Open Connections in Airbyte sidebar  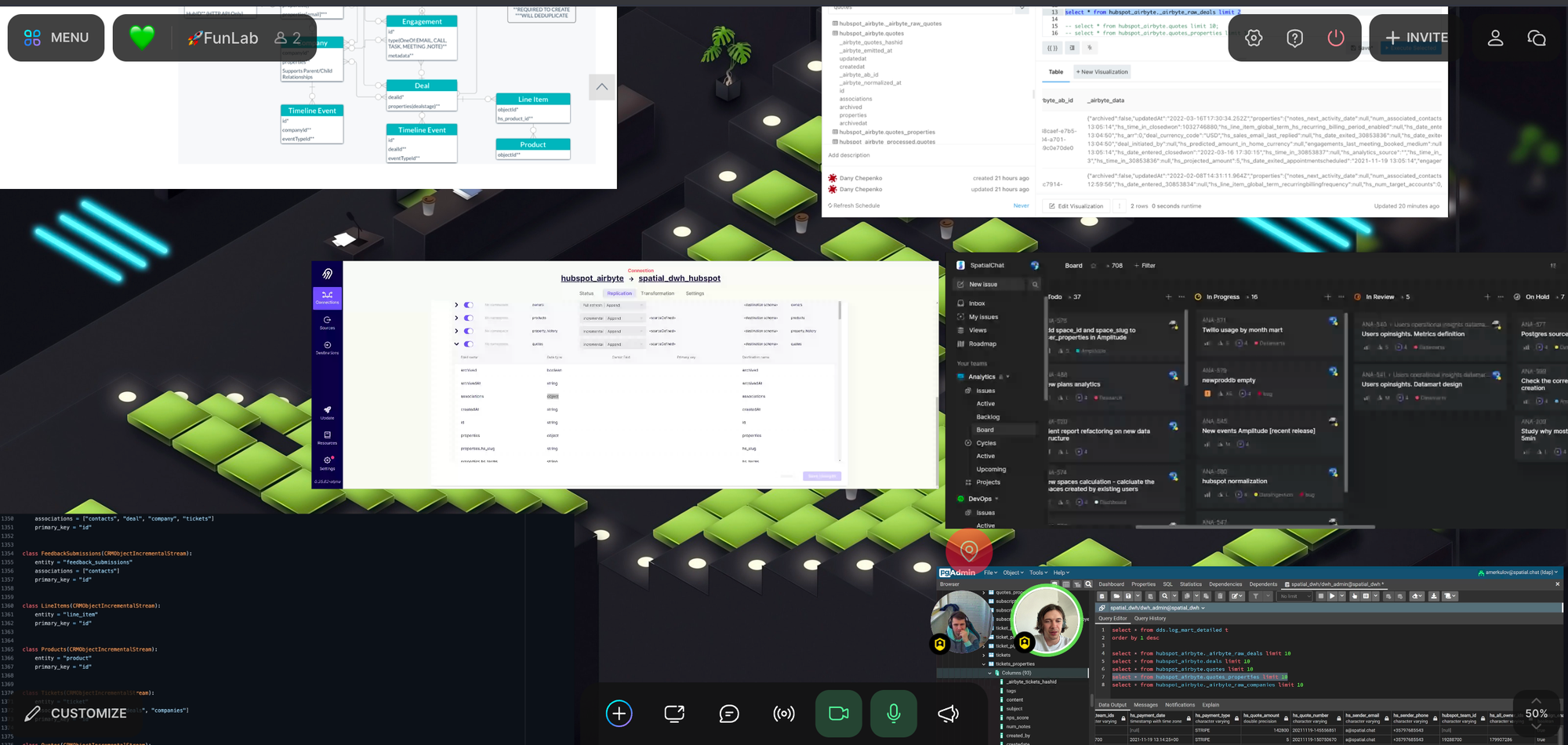[x=327, y=297]
